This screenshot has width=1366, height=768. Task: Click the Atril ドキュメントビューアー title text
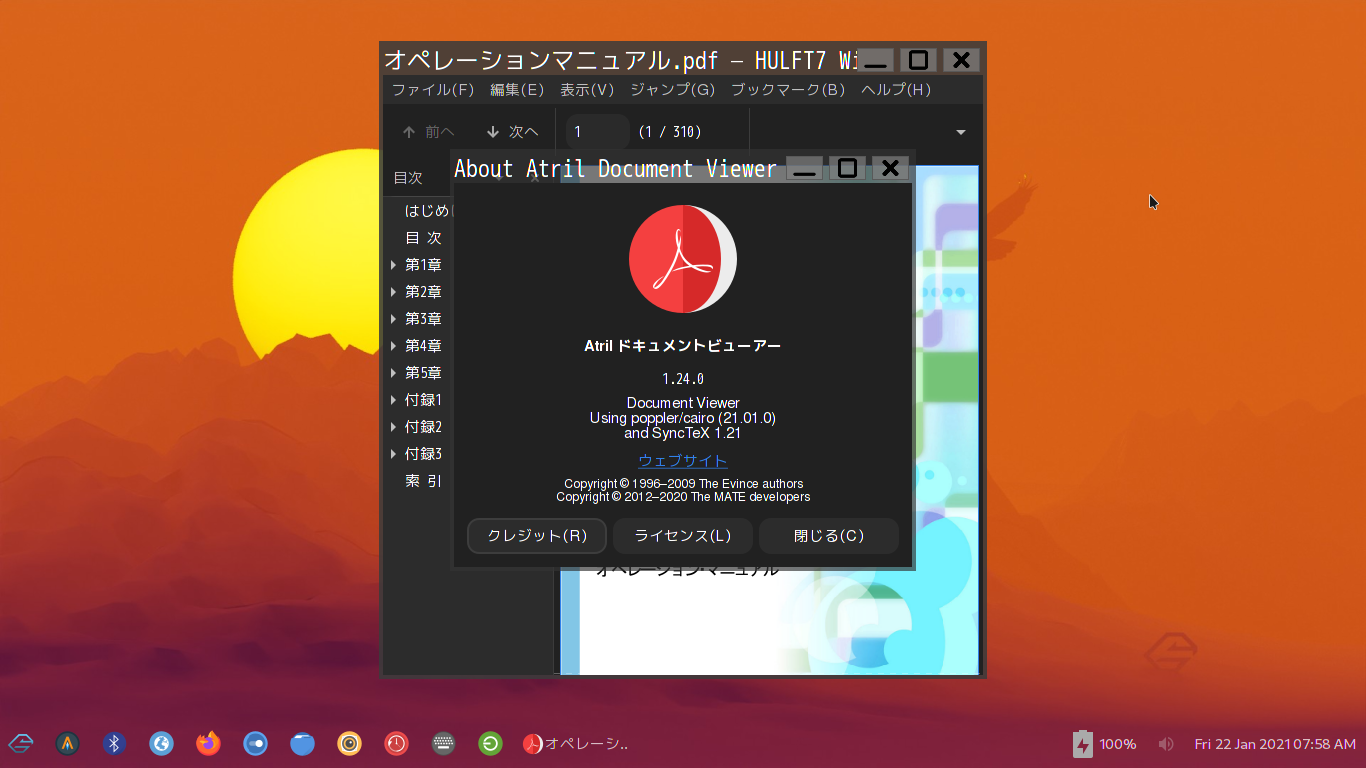click(683, 346)
